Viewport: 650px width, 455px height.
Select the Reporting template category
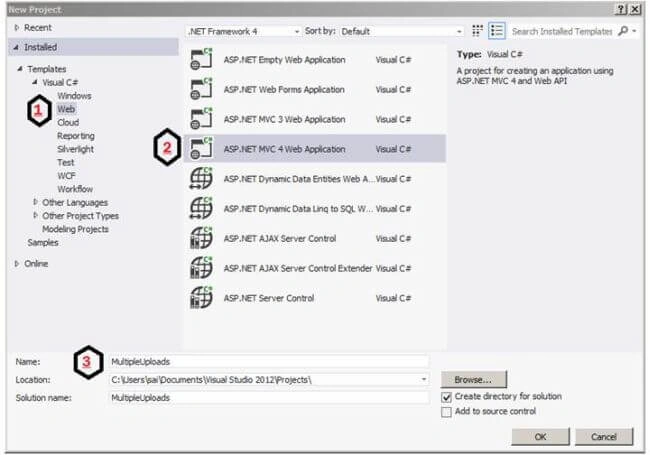pyautogui.click(x=76, y=136)
